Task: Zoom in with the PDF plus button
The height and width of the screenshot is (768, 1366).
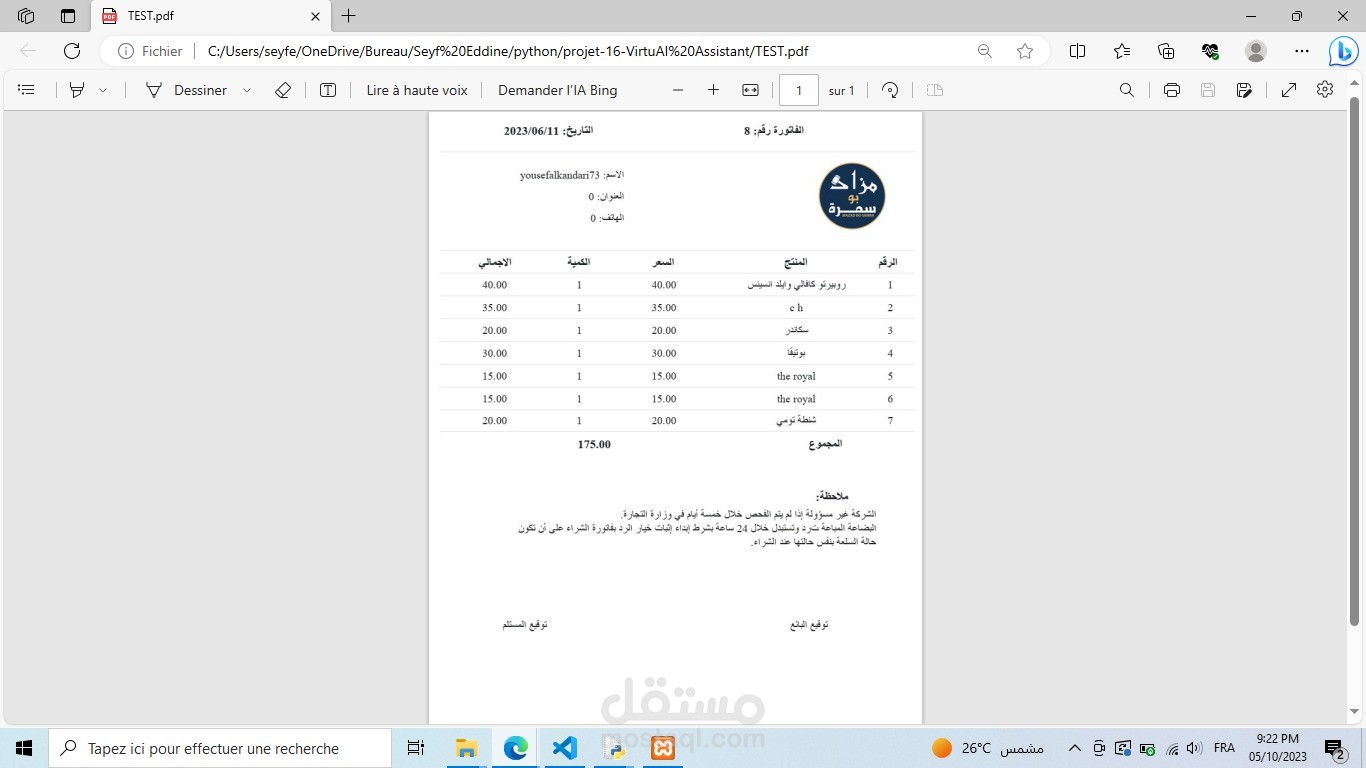Action: point(713,90)
